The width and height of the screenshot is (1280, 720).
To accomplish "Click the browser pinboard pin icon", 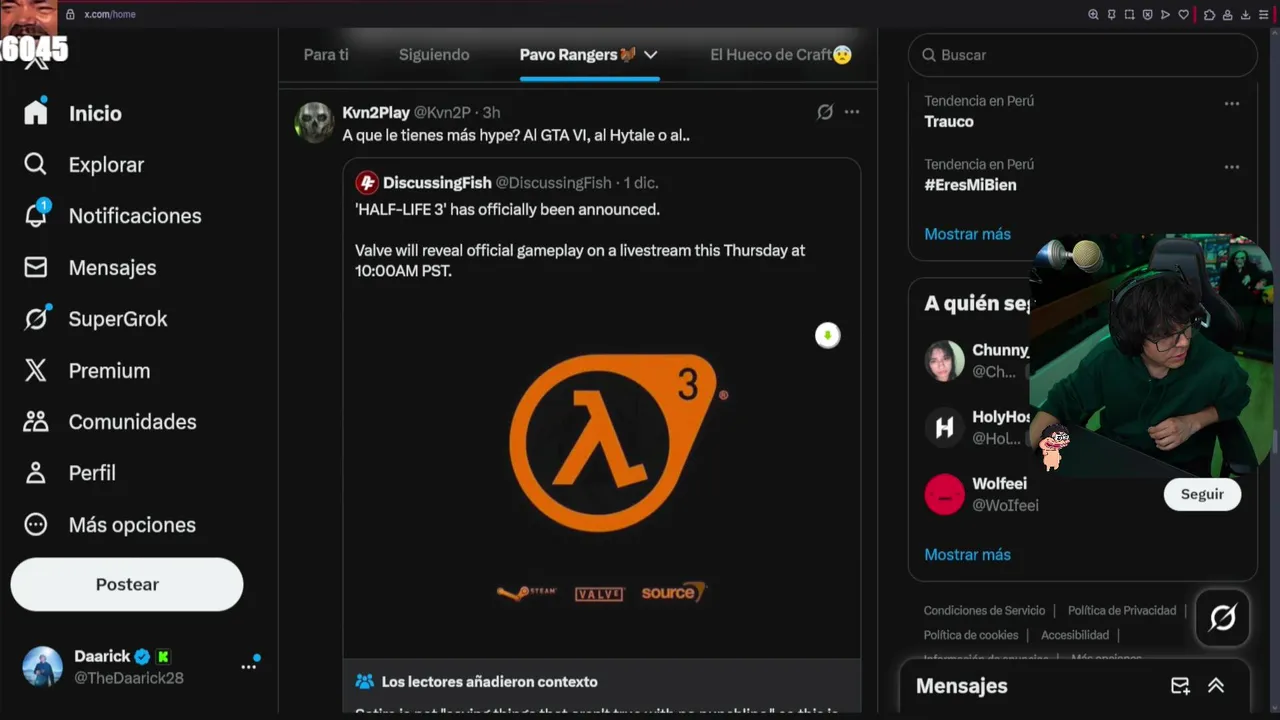I will (x=1111, y=14).
